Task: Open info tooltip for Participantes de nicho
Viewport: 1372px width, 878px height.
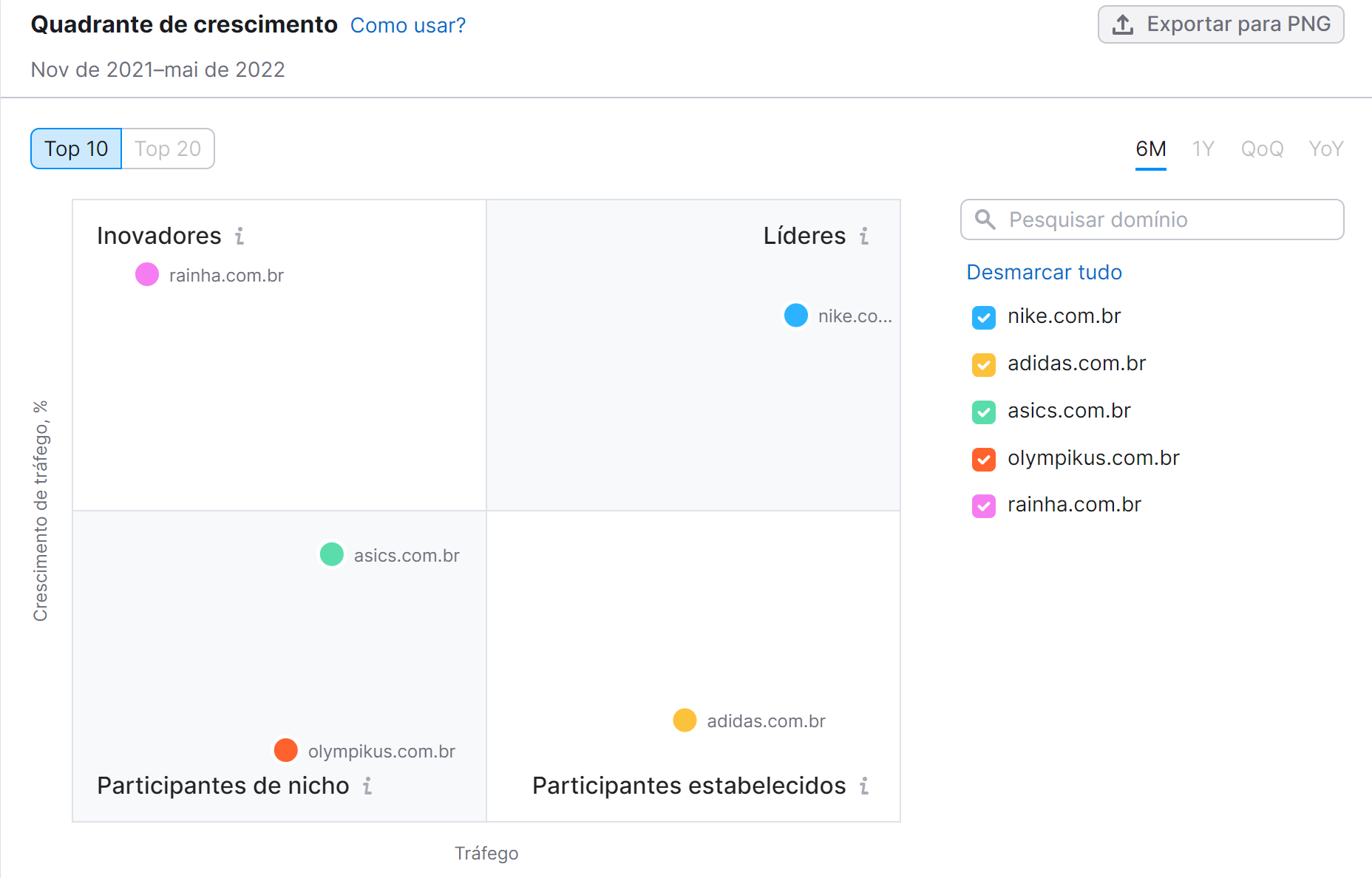Action: pos(367,787)
